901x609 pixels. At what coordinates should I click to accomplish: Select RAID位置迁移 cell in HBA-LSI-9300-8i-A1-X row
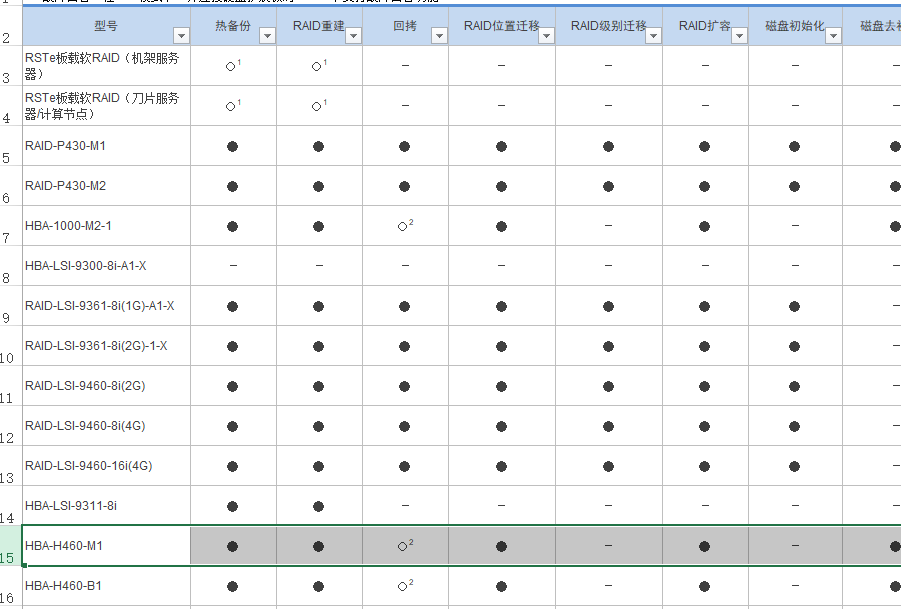tap(502, 266)
